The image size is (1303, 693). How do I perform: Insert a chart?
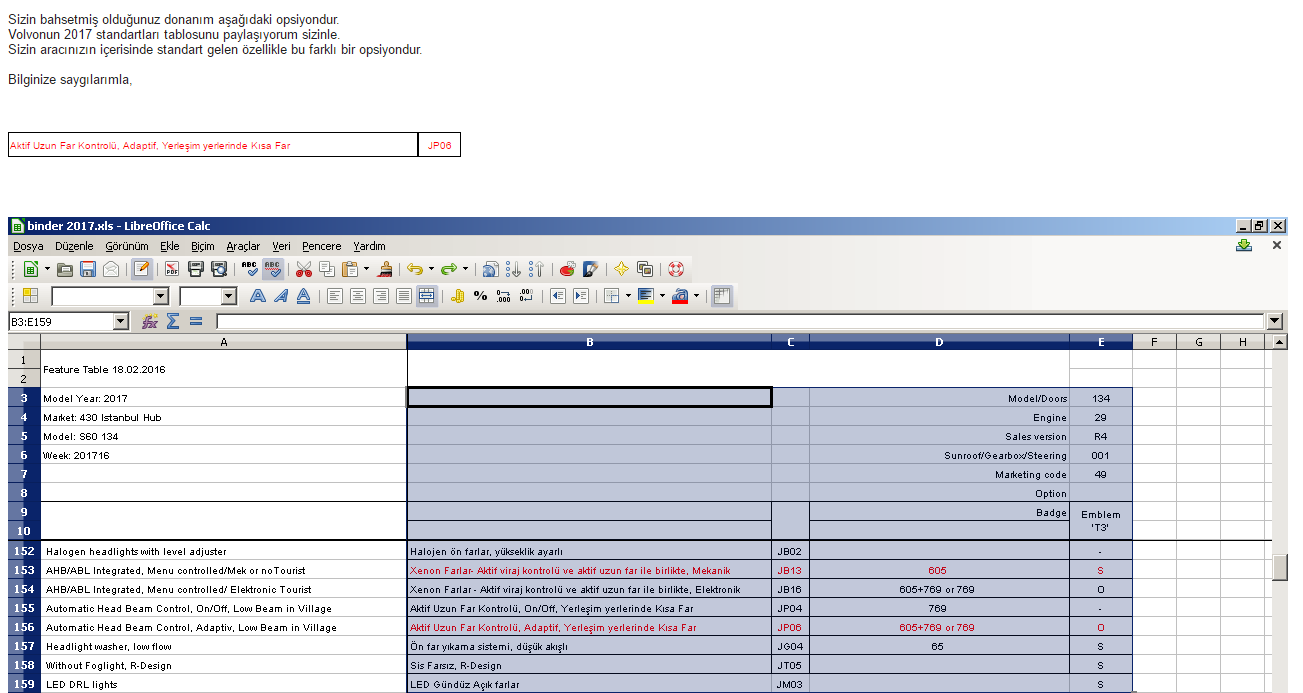567,269
